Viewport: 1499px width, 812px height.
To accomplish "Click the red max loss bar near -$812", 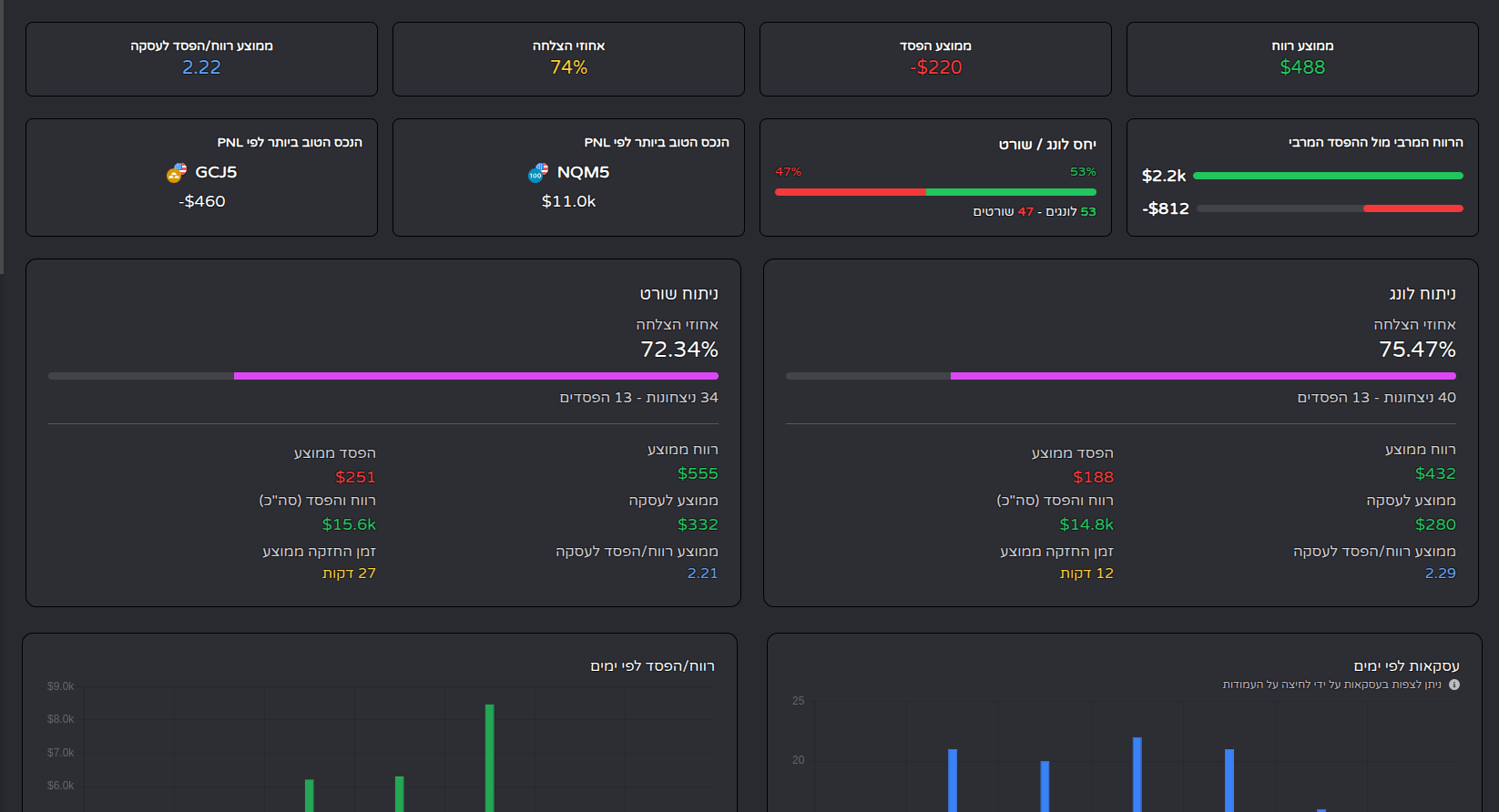I will [x=1413, y=208].
